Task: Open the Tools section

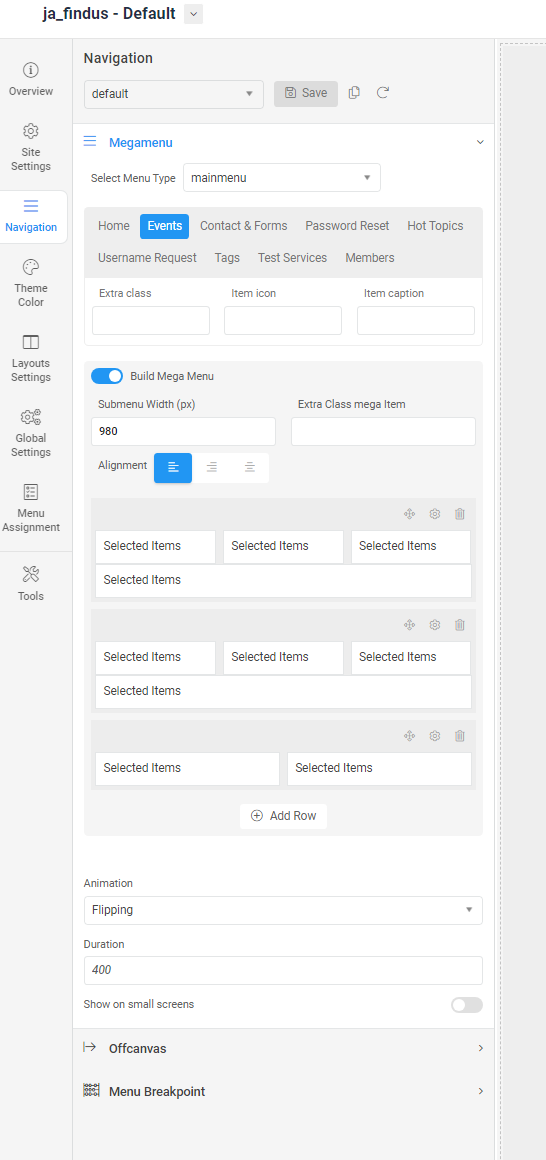Action: click(31, 584)
